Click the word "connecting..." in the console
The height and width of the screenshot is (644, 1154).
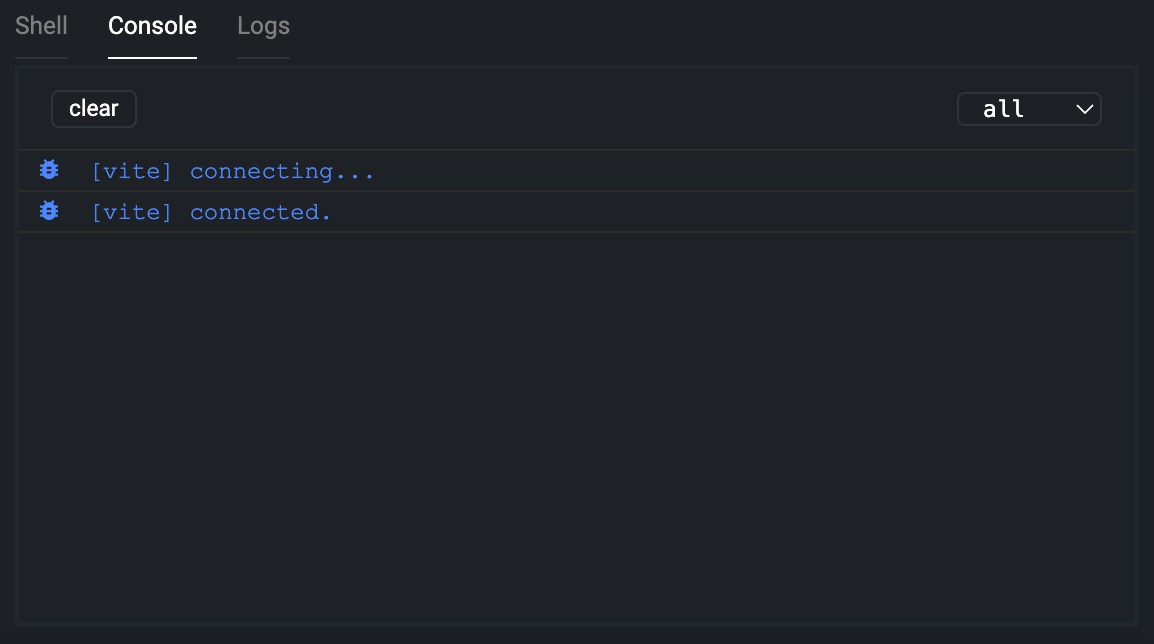[x=282, y=171]
